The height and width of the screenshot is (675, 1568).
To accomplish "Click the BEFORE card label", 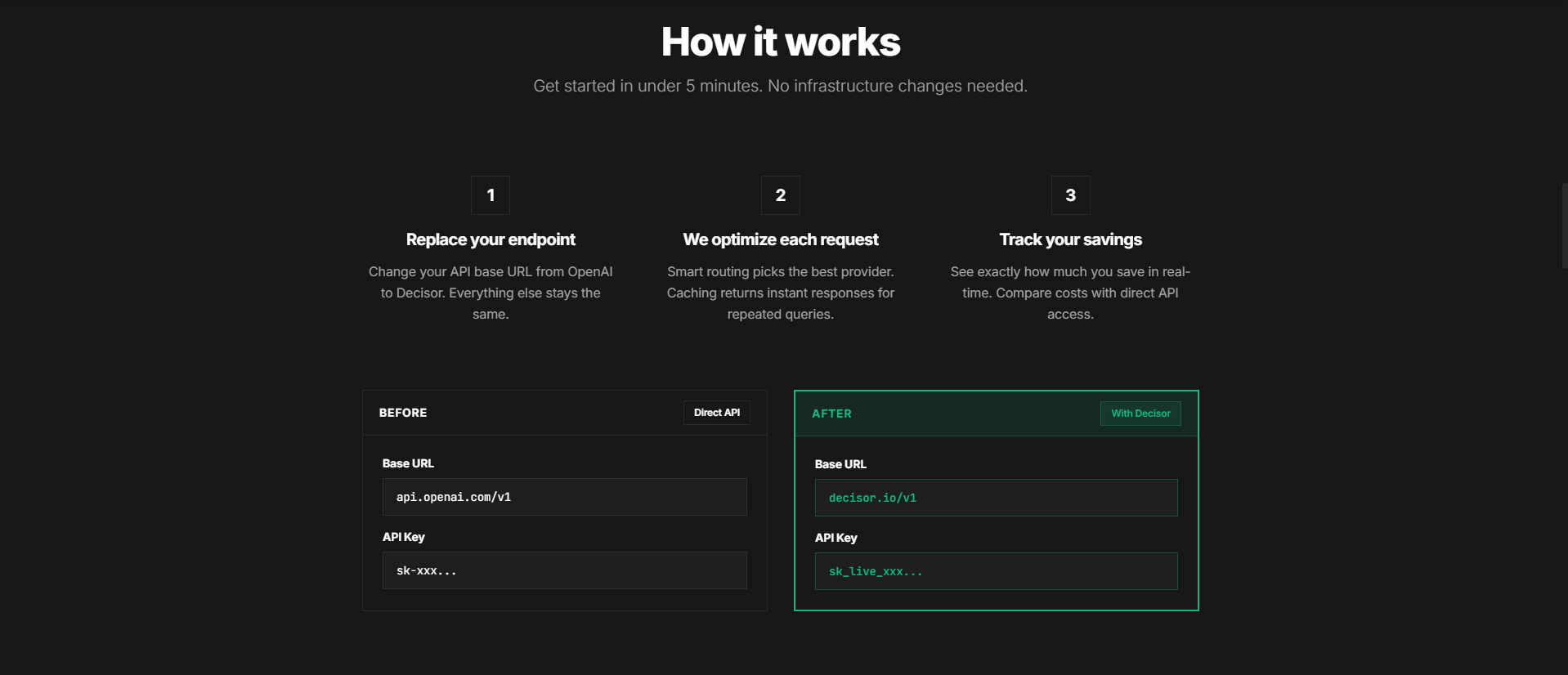I will (403, 413).
